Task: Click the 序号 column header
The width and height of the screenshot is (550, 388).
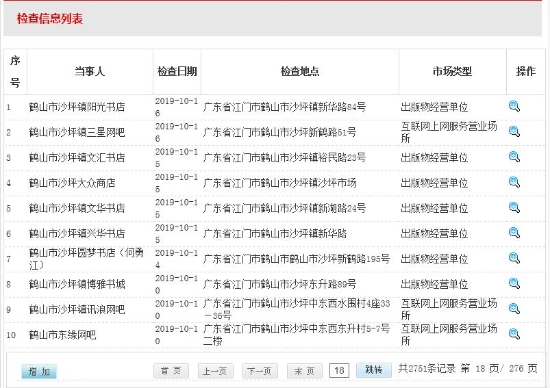Action: (15, 72)
